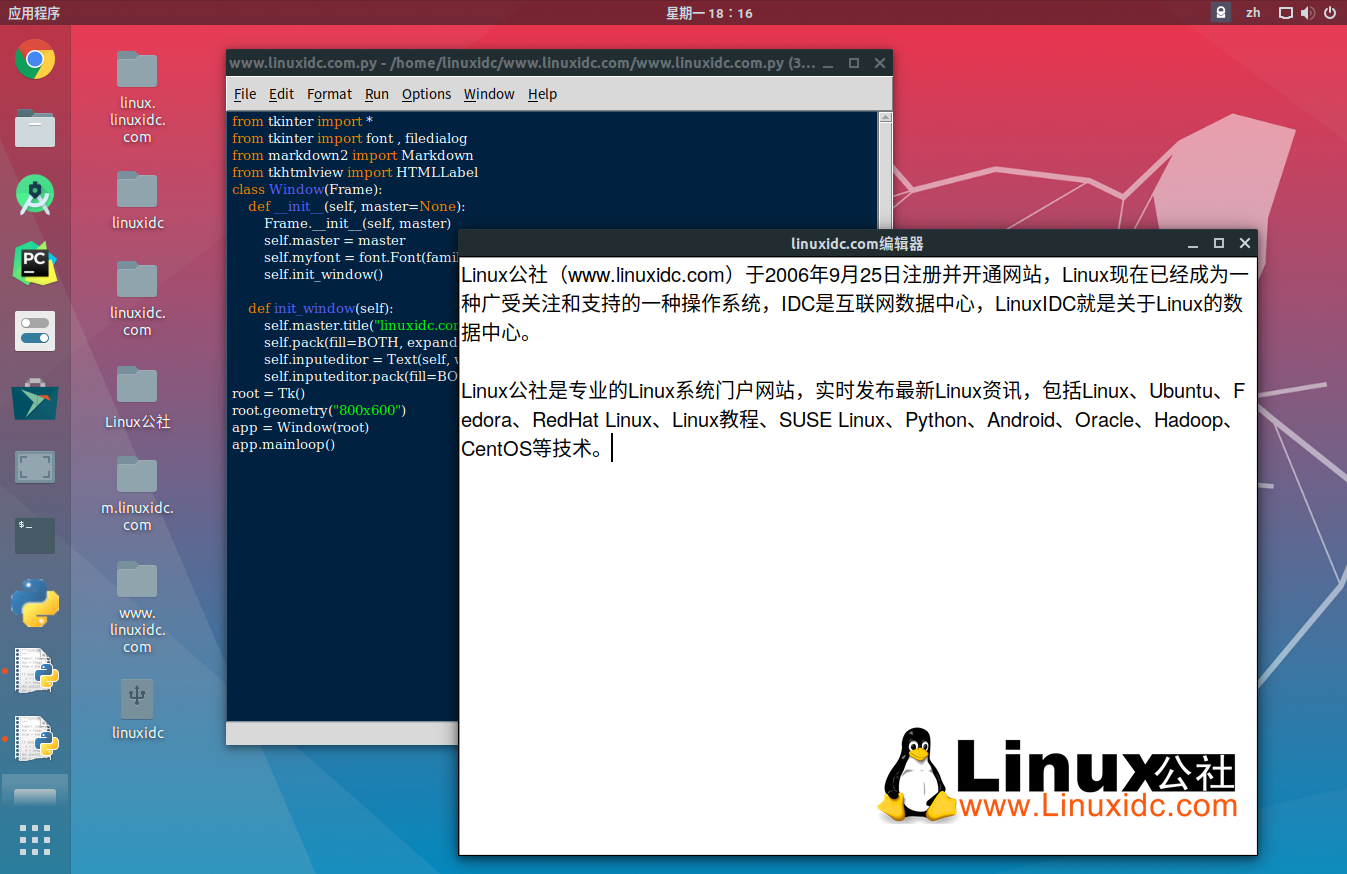This screenshot has width=1347, height=874.
Task: Launch the Screenshot tool from the dock
Action: [x=35, y=467]
